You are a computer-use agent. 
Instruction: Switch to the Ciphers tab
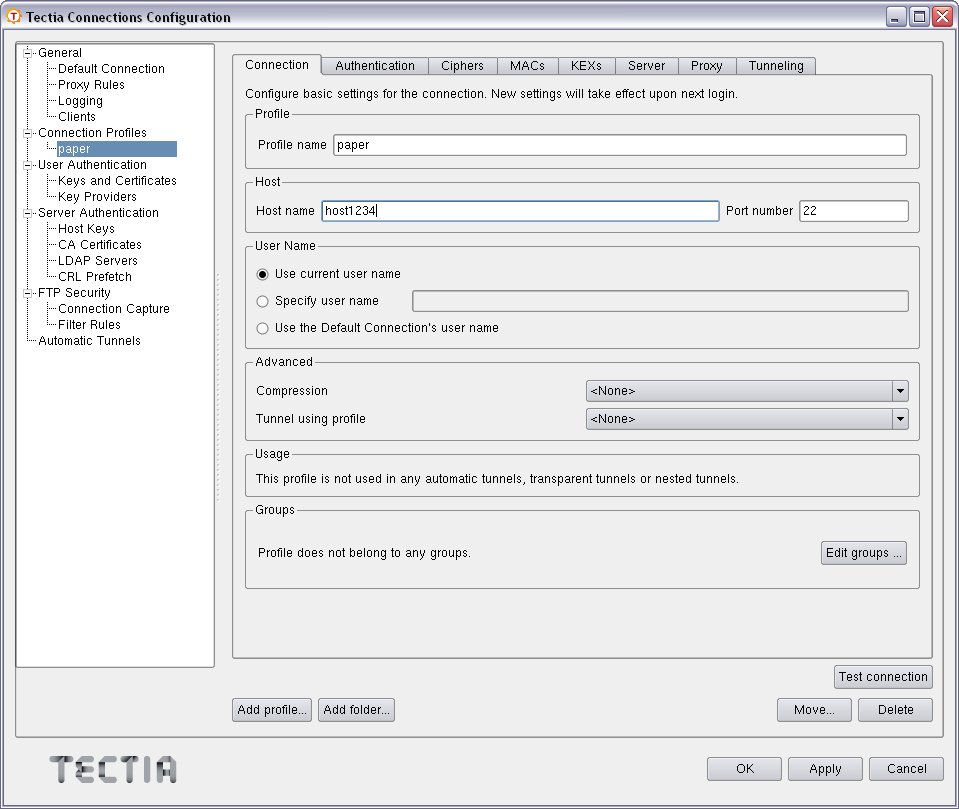pos(462,65)
